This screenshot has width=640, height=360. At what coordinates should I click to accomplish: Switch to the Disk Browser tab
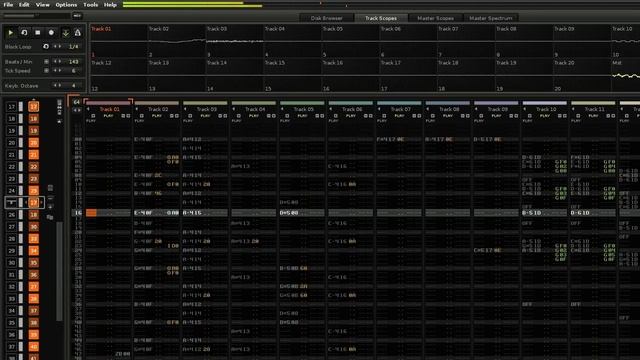pos(326,18)
